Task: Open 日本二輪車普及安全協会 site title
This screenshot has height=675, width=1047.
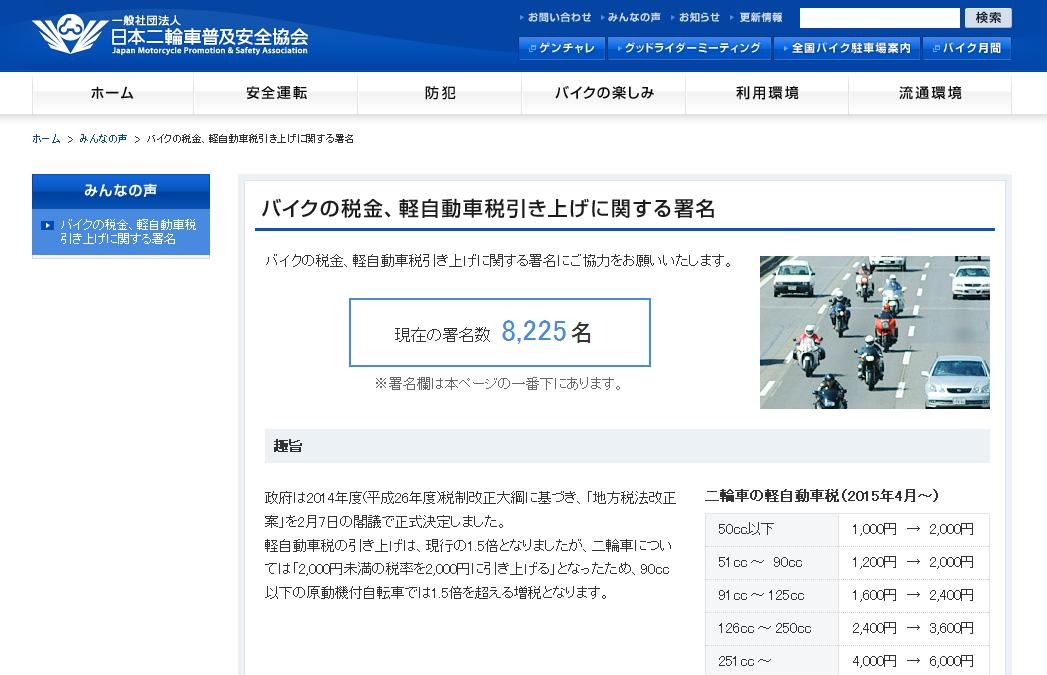Action: tap(210, 37)
